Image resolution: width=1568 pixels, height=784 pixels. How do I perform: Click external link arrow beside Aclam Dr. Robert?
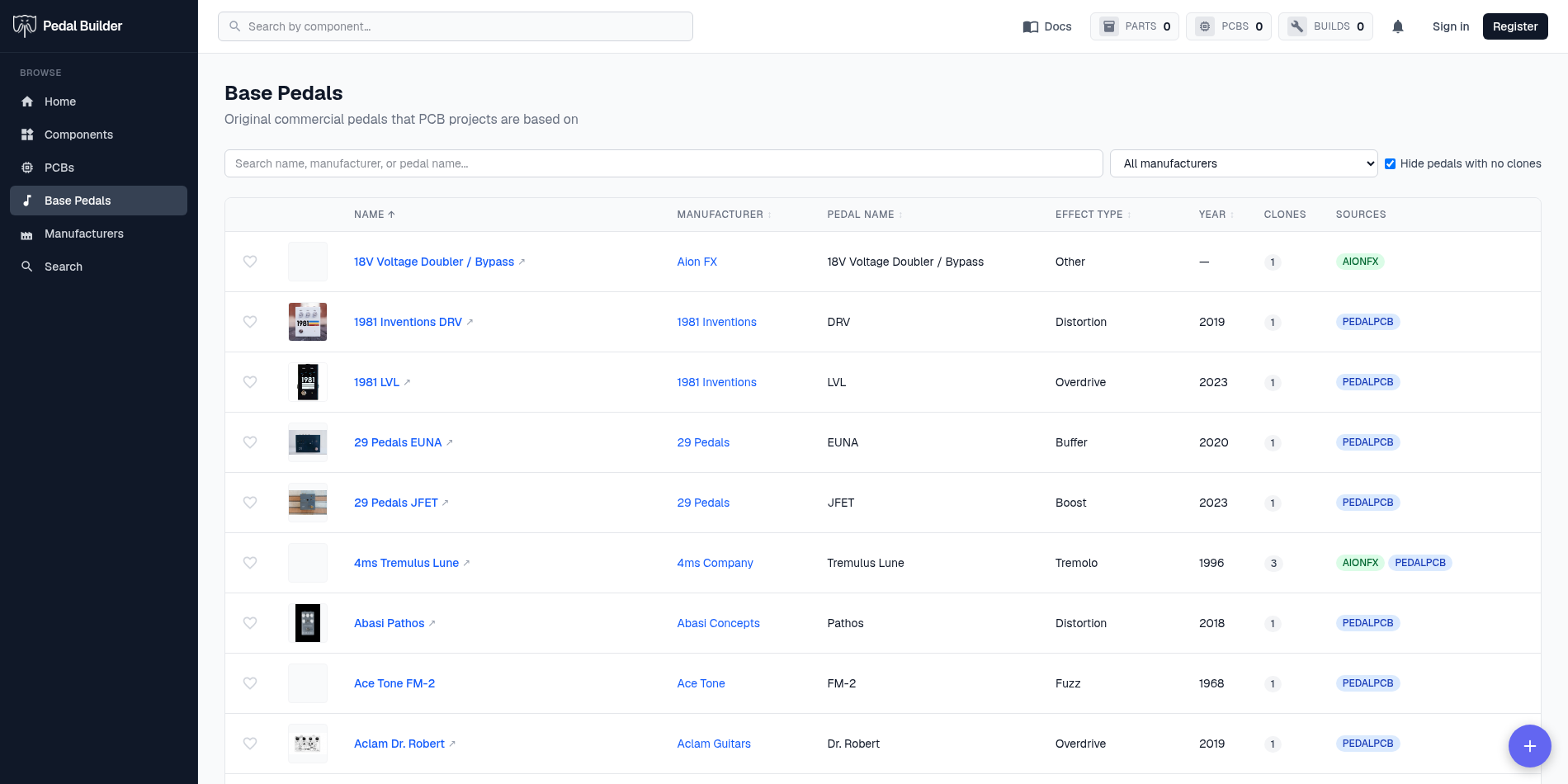click(452, 744)
